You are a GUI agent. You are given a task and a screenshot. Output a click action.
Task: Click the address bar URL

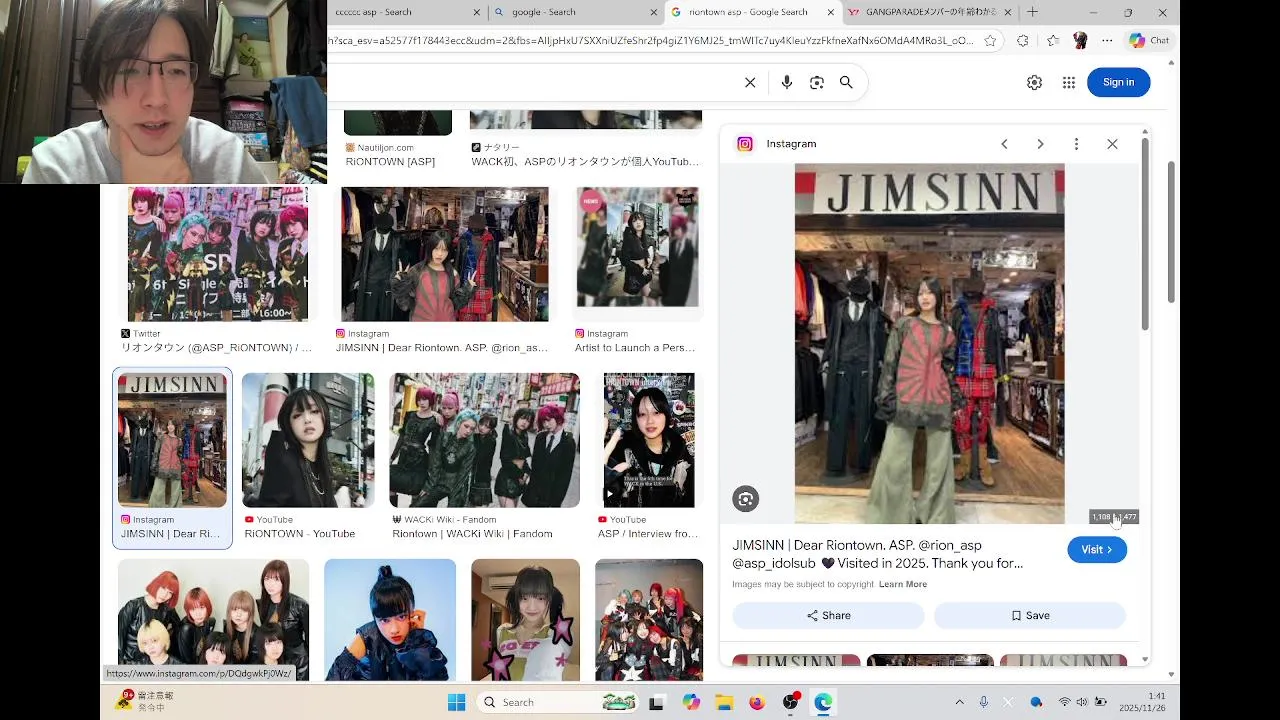click(650, 41)
